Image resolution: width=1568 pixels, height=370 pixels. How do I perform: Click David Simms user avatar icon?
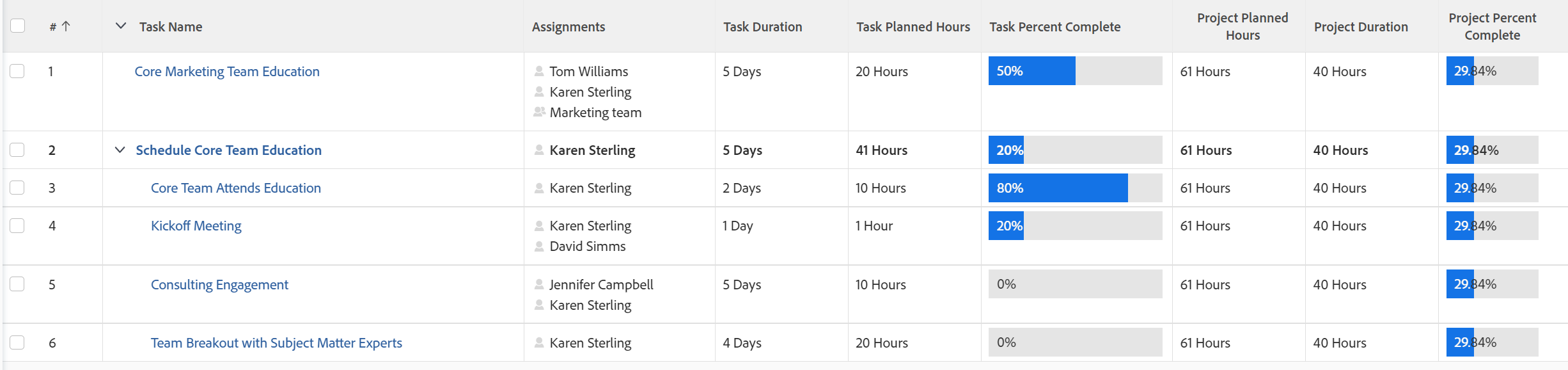coord(539,246)
